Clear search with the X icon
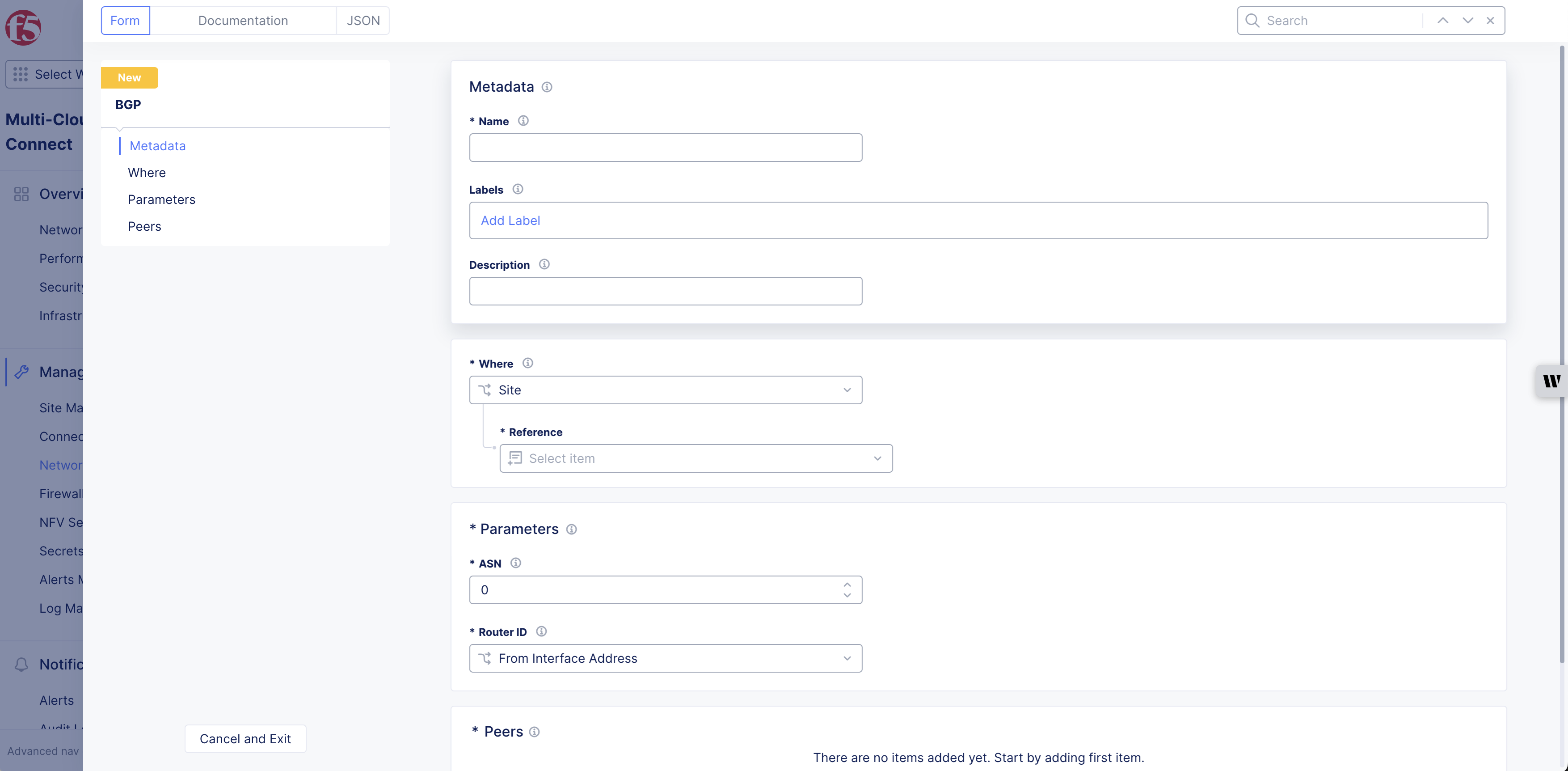 [1490, 21]
